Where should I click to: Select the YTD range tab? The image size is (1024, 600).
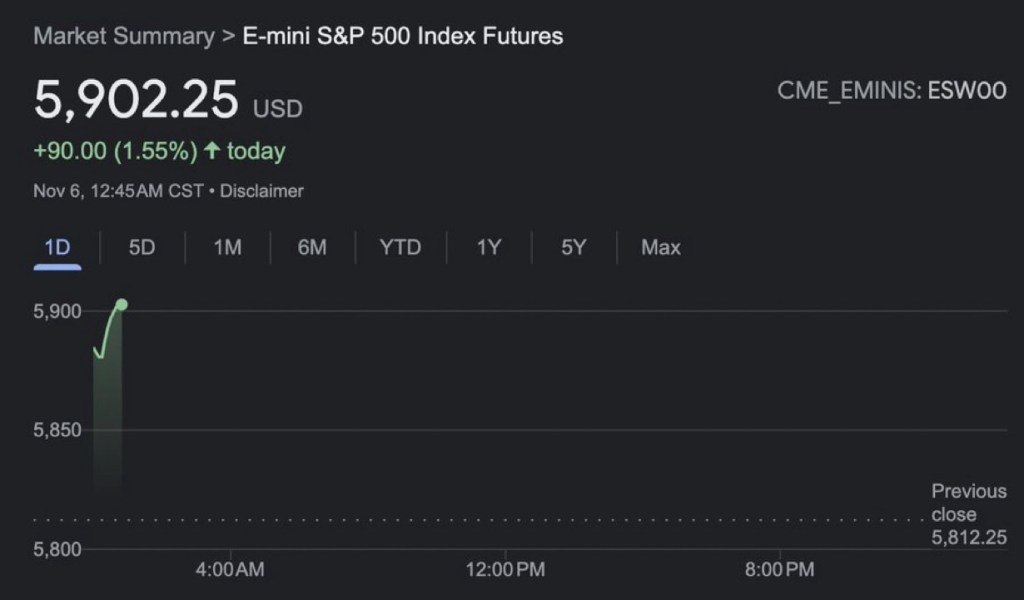tap(400, 247)
